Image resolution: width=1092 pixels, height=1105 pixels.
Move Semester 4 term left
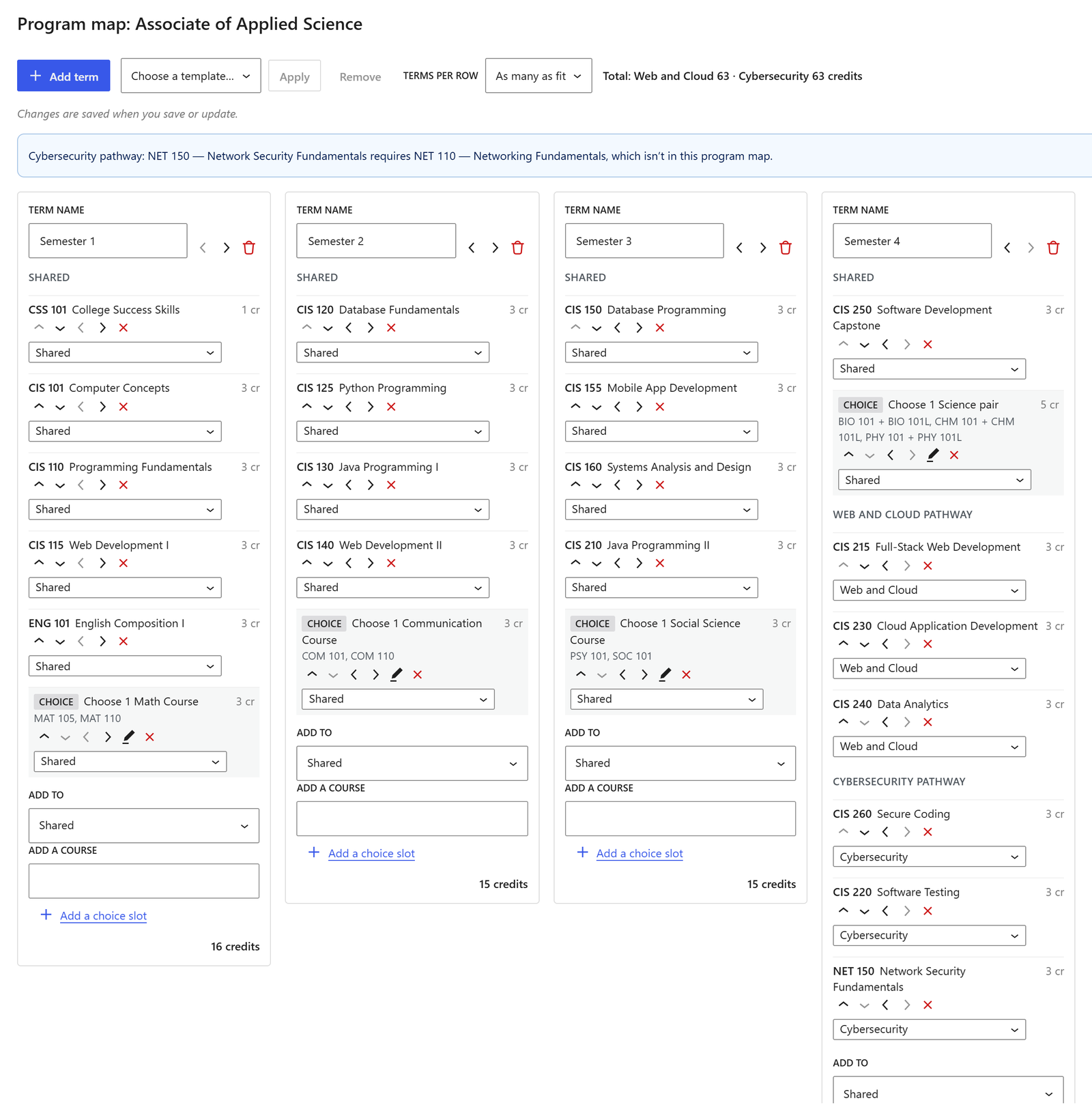[1007, 248]
